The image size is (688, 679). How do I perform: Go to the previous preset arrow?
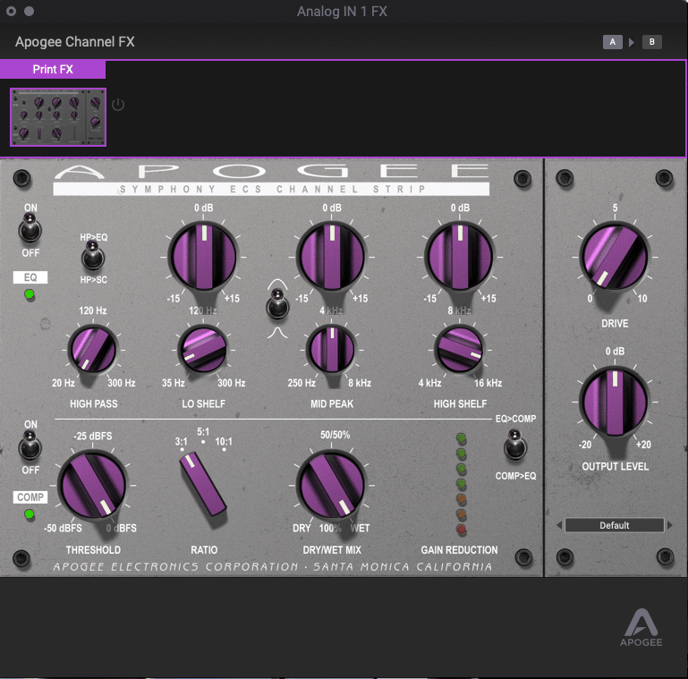coord(559,525)
